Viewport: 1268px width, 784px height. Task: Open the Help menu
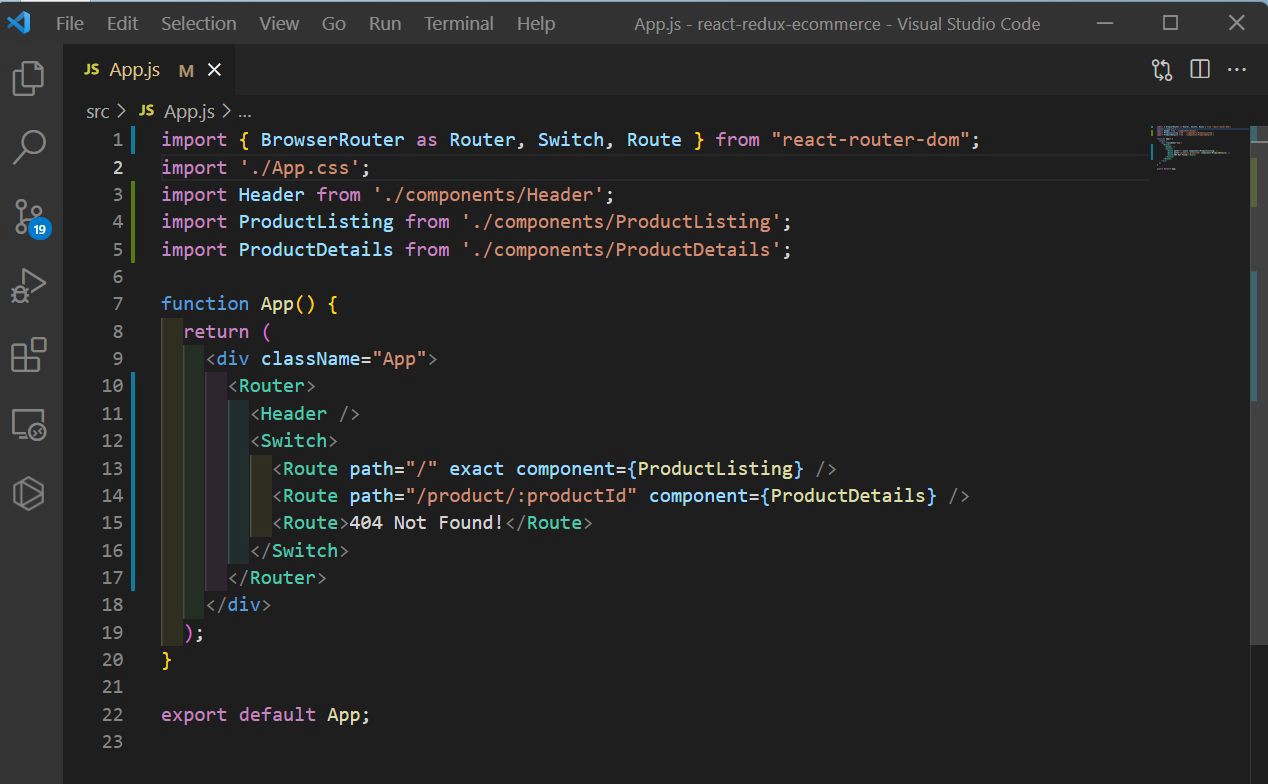click(x=536, y=23)
